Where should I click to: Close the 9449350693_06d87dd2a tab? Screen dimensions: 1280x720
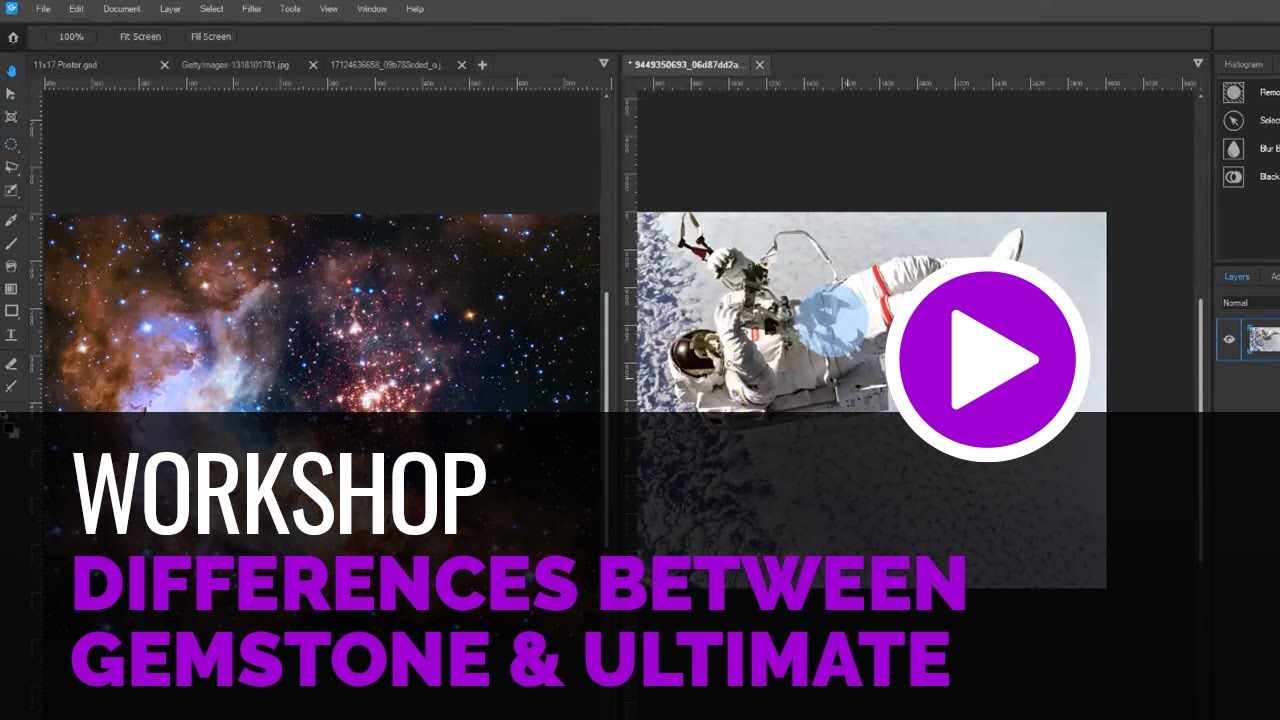(760, 65)
